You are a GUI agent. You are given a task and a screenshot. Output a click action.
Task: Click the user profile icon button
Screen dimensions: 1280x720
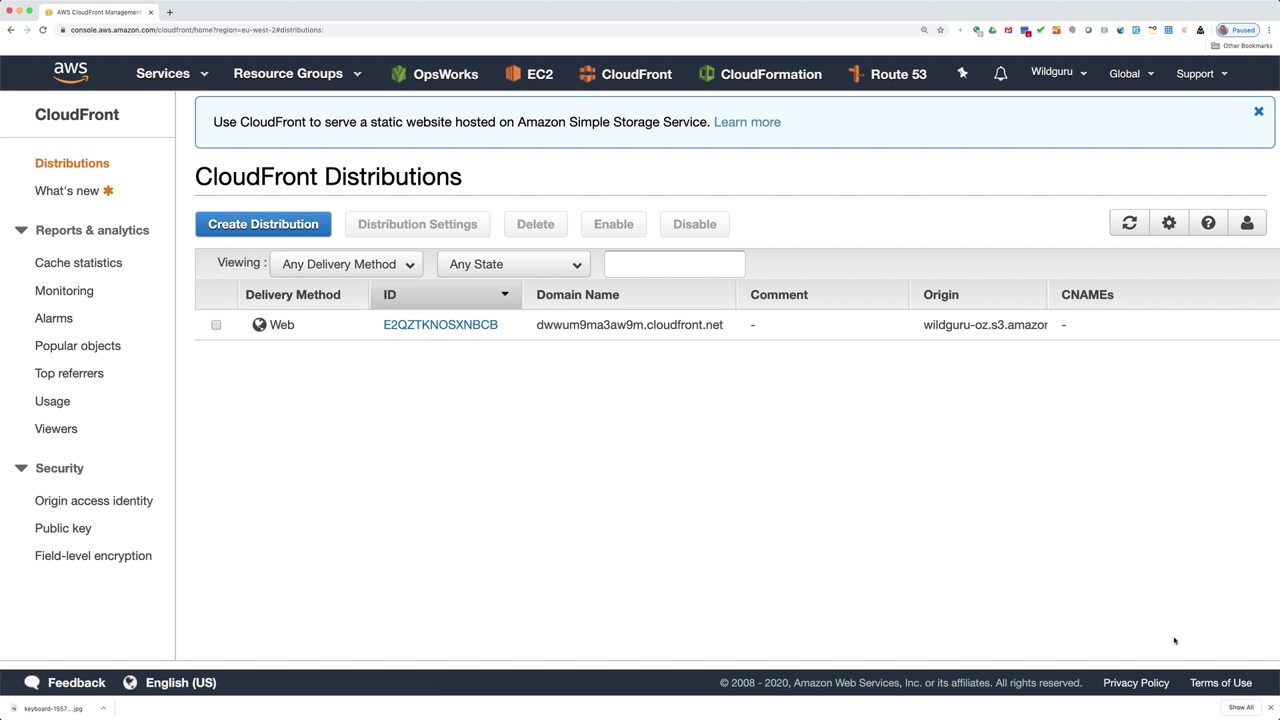[x=1247, y=224]
